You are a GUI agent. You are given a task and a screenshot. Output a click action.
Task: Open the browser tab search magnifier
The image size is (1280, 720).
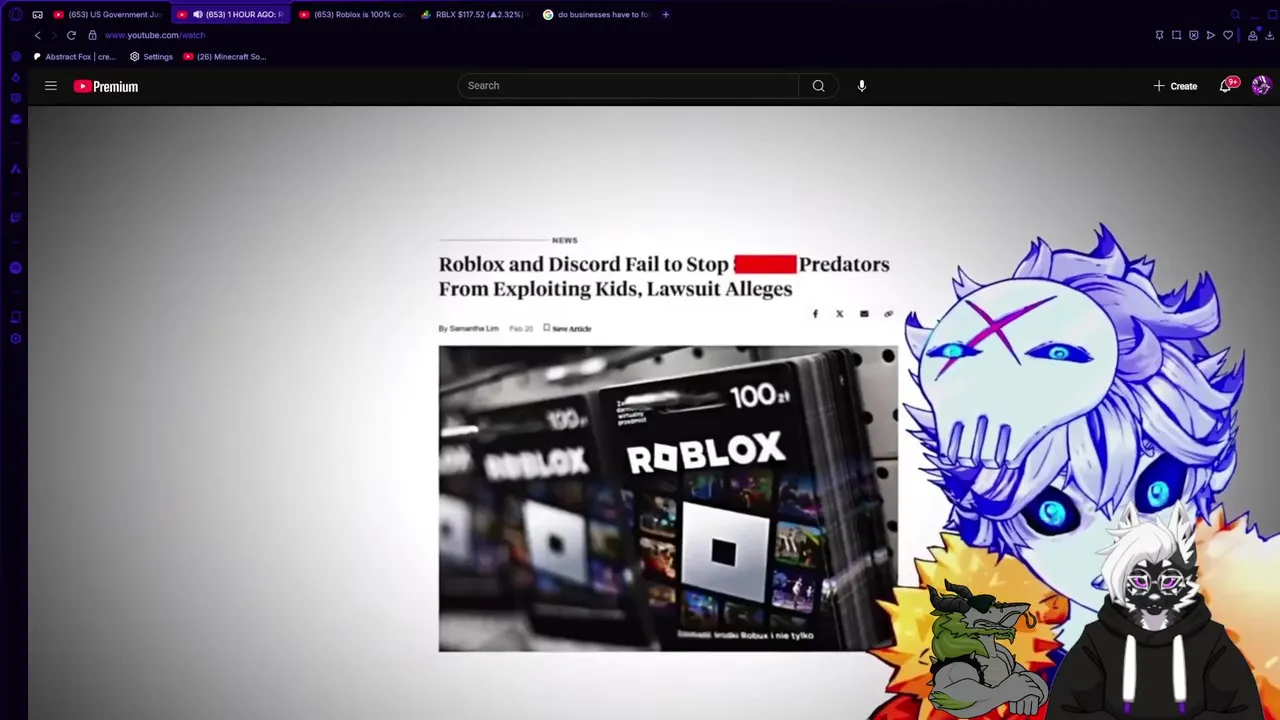pos(1236,14)
